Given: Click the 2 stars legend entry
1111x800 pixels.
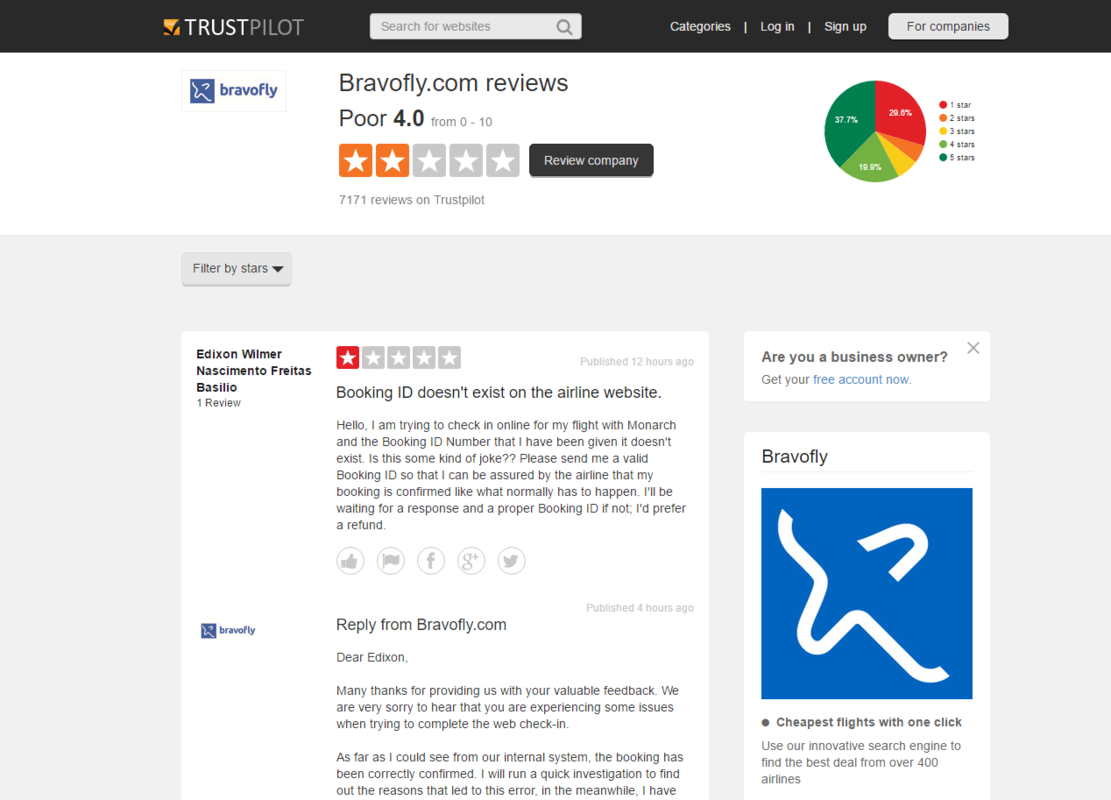Looking at the screenshot, I should click(957, 118).
